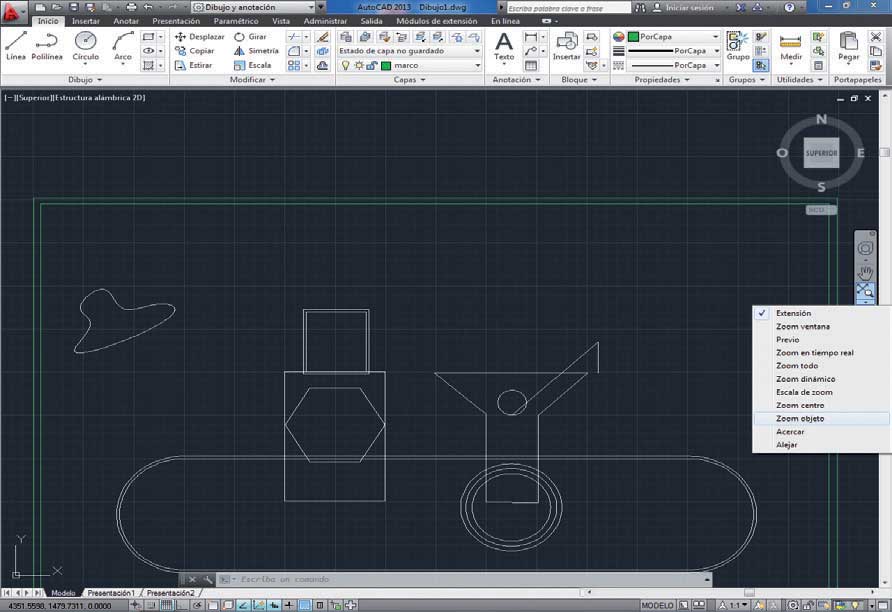
Task: Click the Grupo tool icon
Action: click(738, 46)
